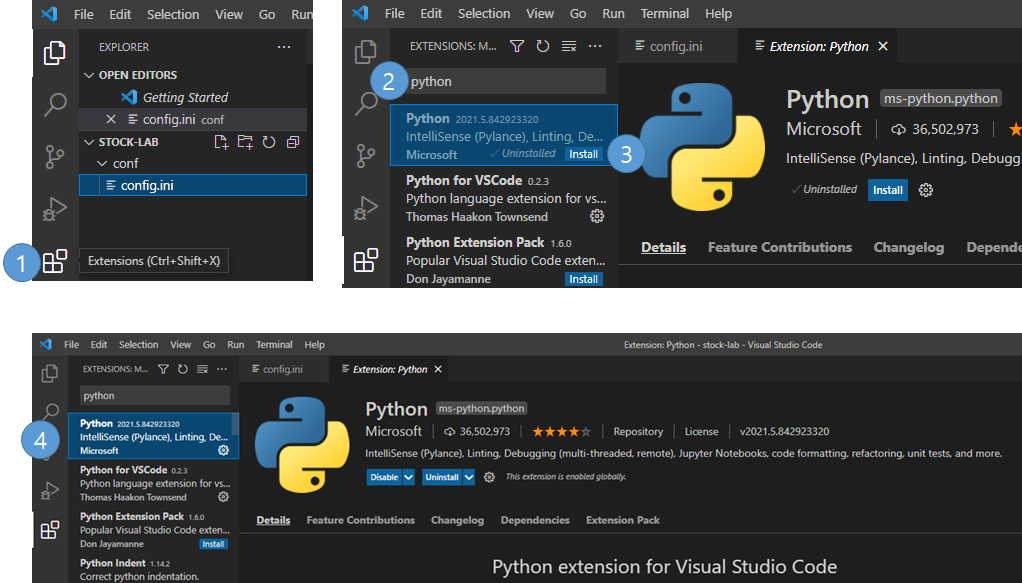Collapse all folders in STOCK-LAB
1022x583 pixels.
coord(293,142)
